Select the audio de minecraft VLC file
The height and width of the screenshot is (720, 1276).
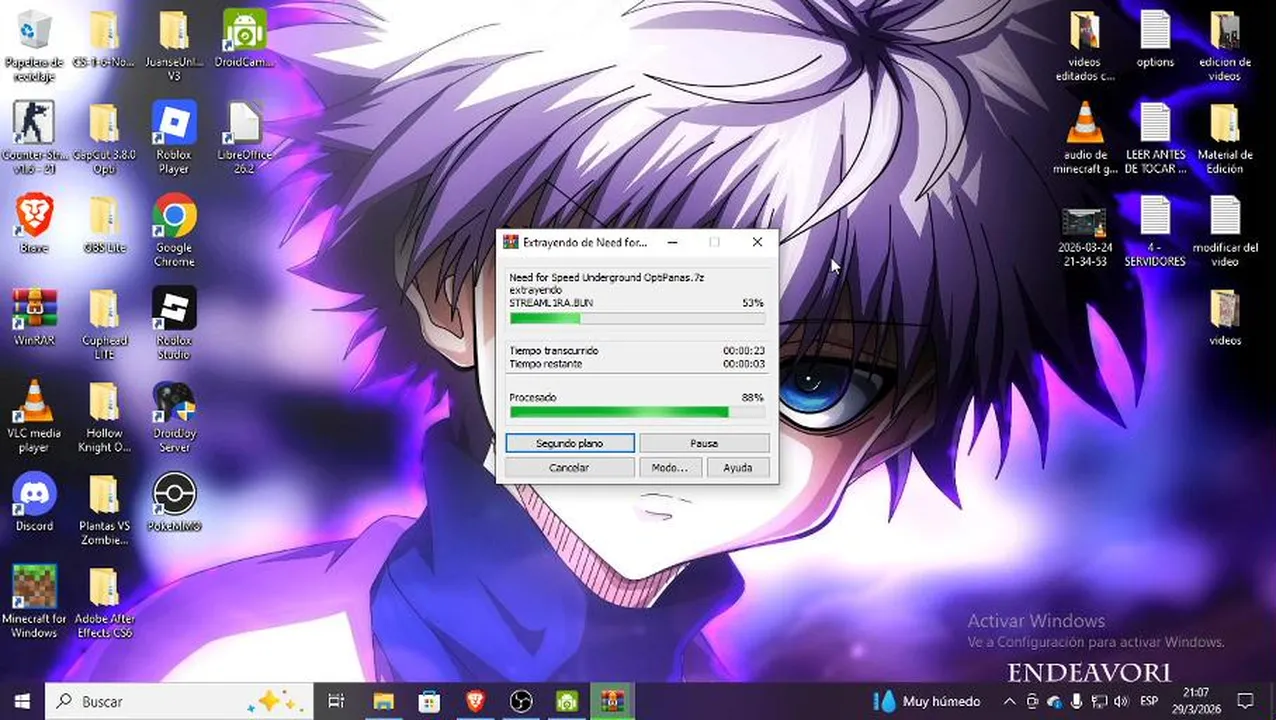(1085, 138)
